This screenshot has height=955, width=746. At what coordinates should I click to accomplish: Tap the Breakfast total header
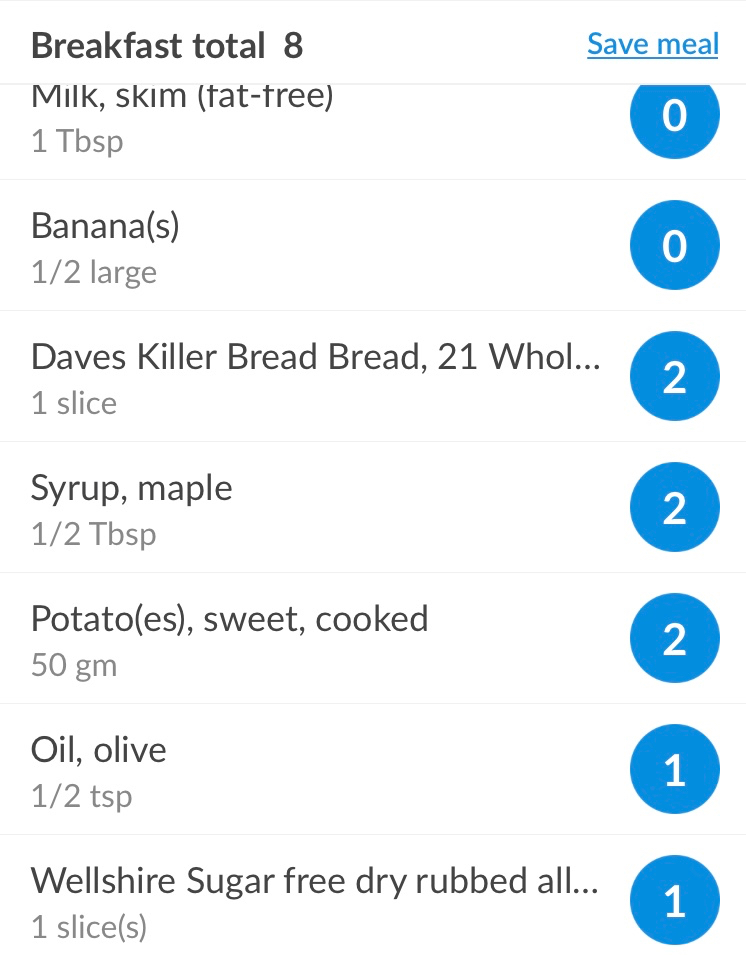[167, 46]
